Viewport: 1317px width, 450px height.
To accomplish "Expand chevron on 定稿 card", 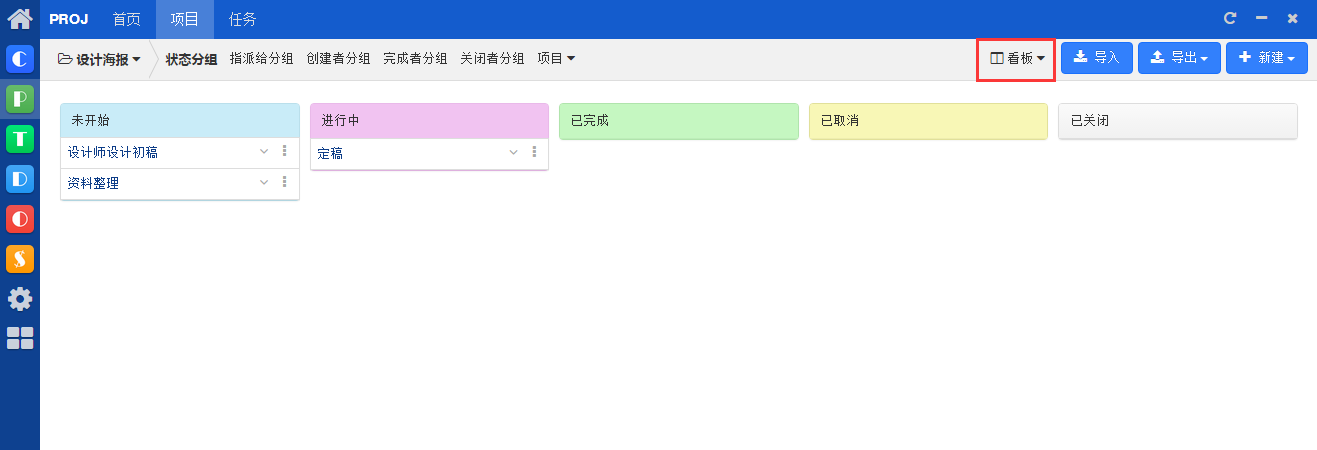I will pos(514,152).
